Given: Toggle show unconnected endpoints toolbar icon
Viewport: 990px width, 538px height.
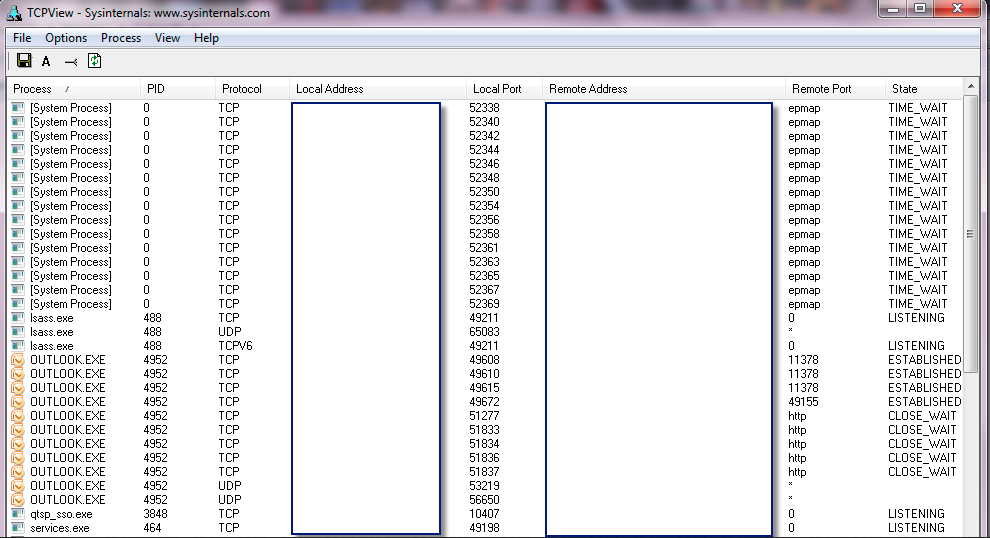Looking at the screenshot, I should pyautogui.click(x=71, y=61).
